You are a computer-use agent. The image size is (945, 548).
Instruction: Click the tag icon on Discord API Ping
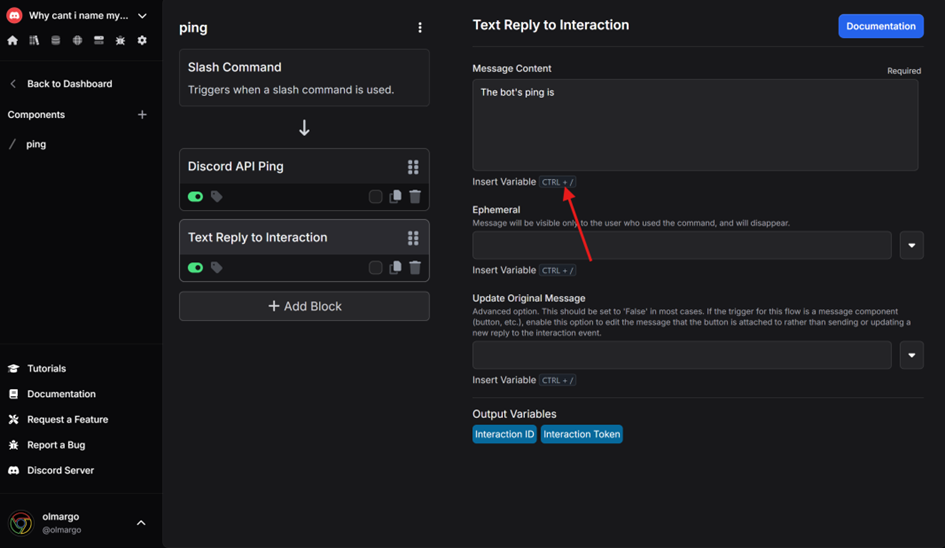tap(216, 197)
